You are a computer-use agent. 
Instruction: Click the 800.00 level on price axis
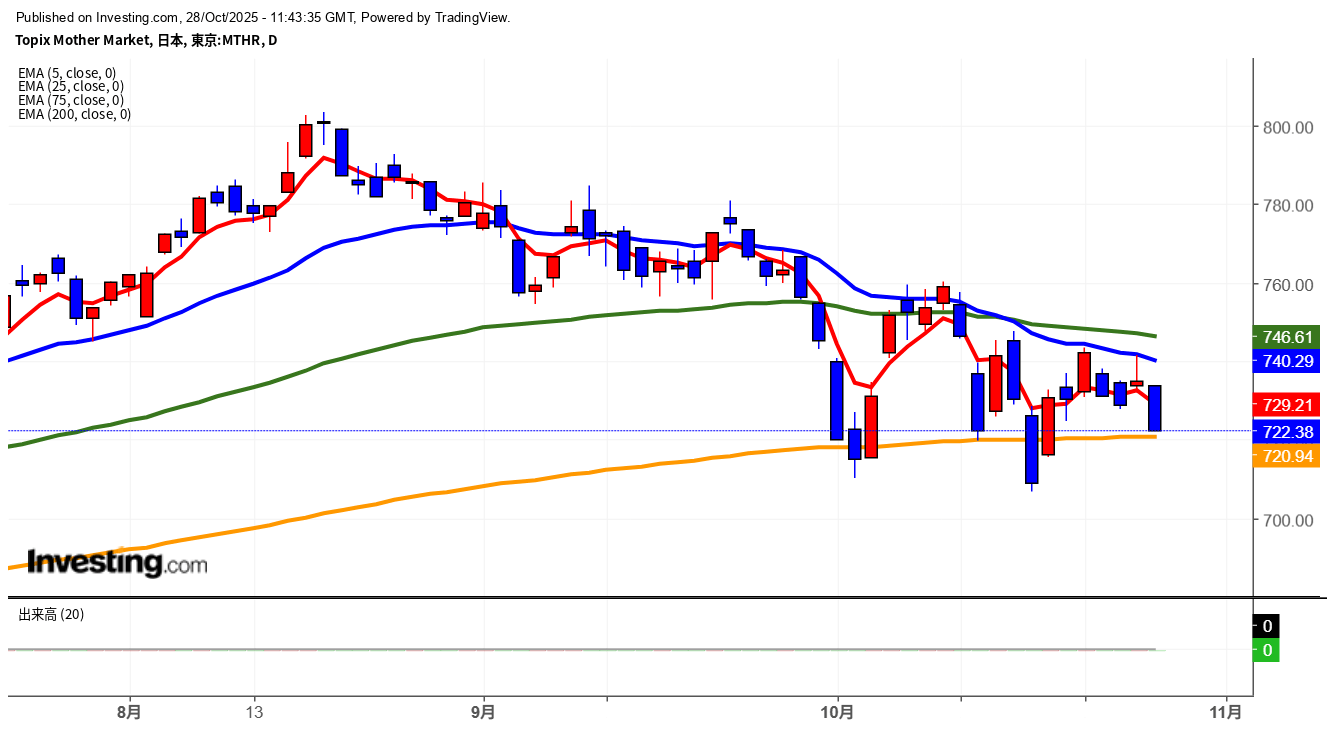(x=1286, y=127)
